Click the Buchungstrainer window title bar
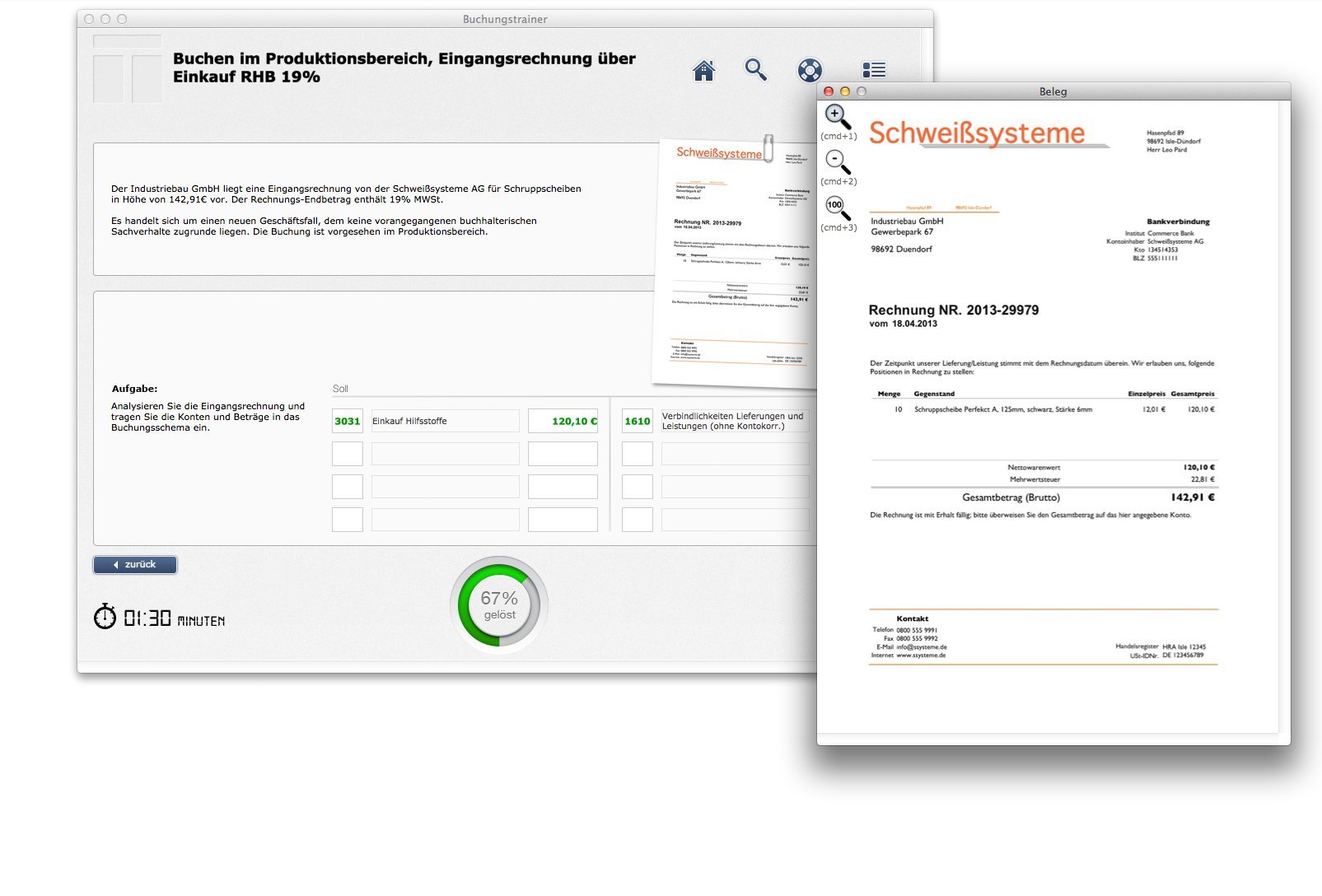Viewport: 1322px width, 896px height. (x=505, y=19)
